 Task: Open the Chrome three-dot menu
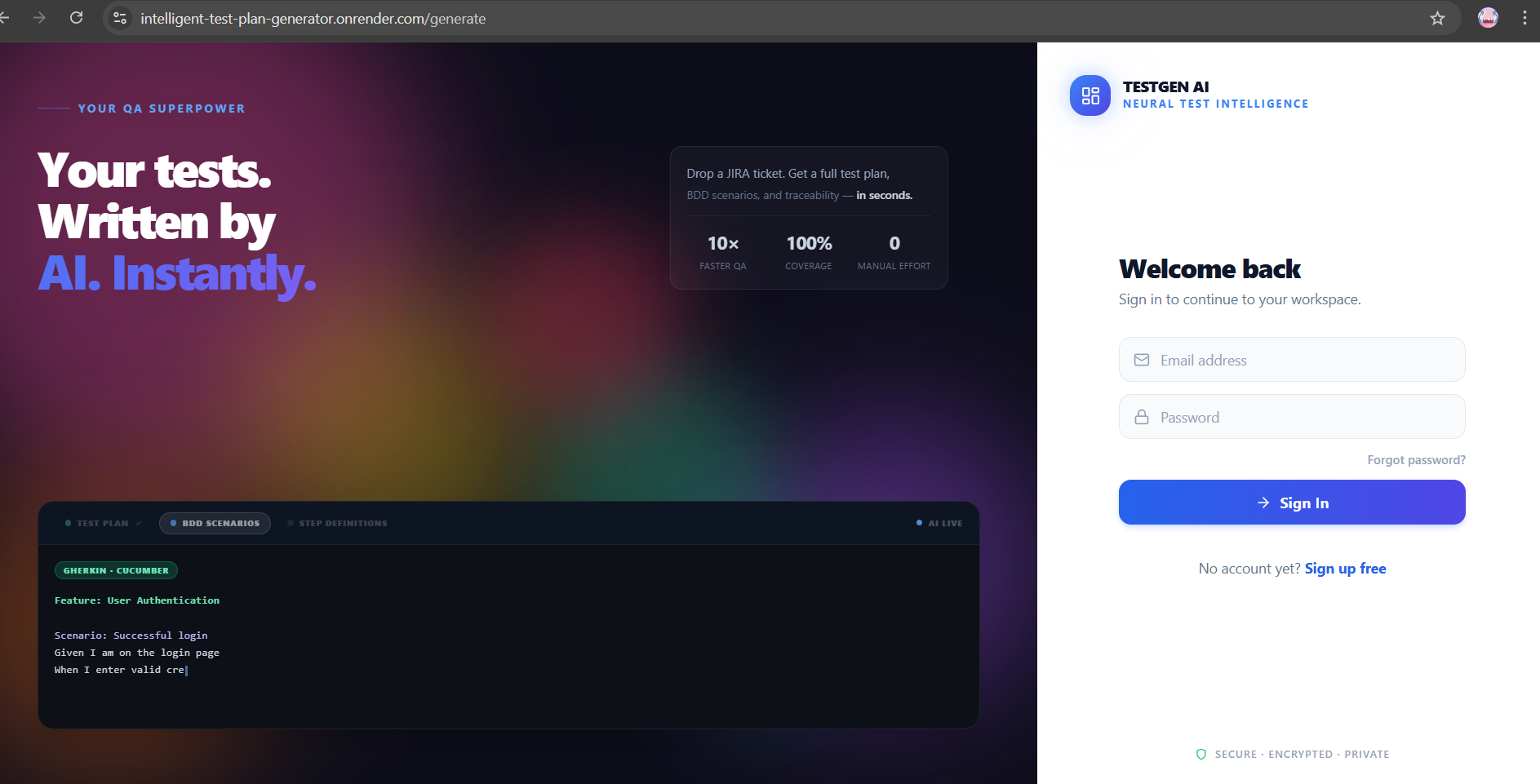pos(1524,18)
